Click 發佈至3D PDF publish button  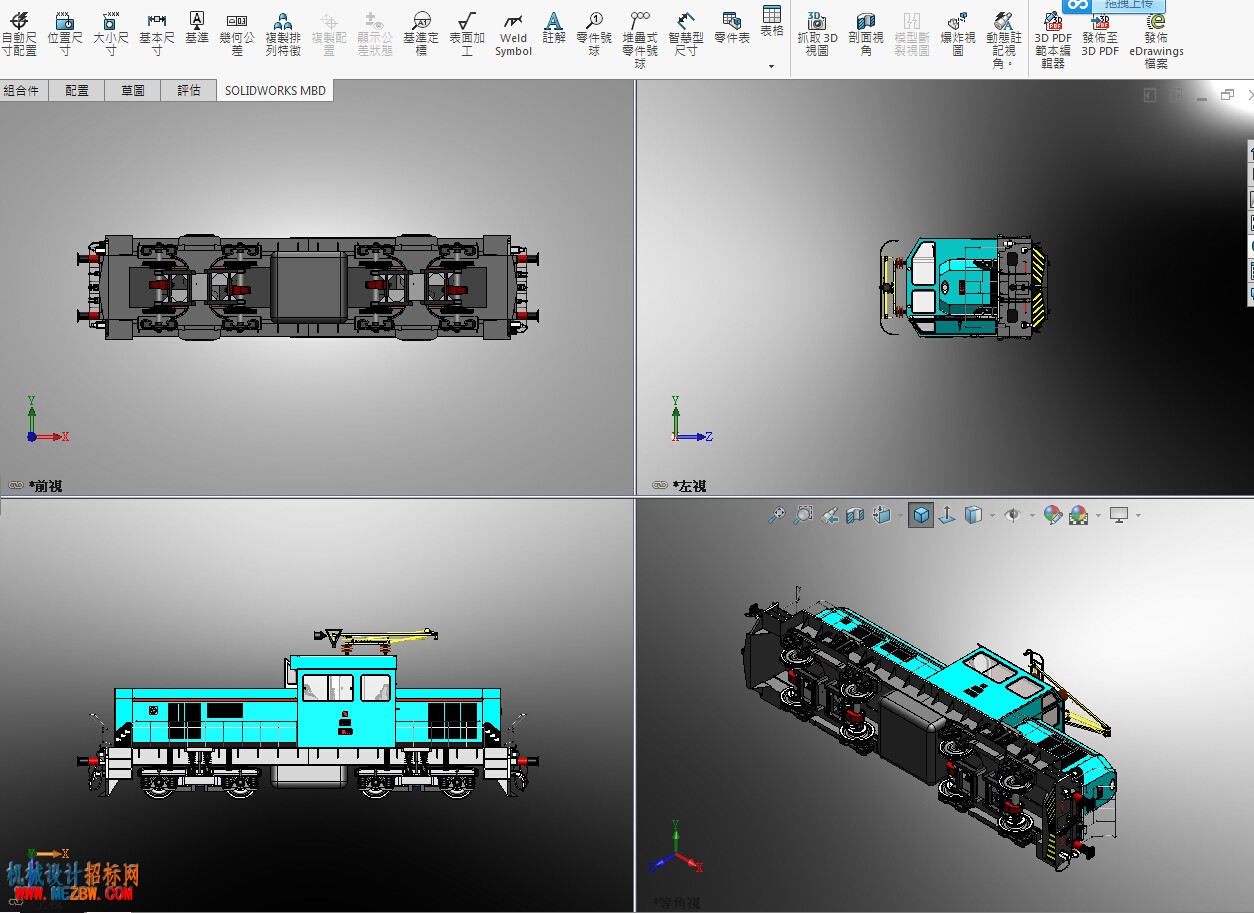tap(1100, 33)
